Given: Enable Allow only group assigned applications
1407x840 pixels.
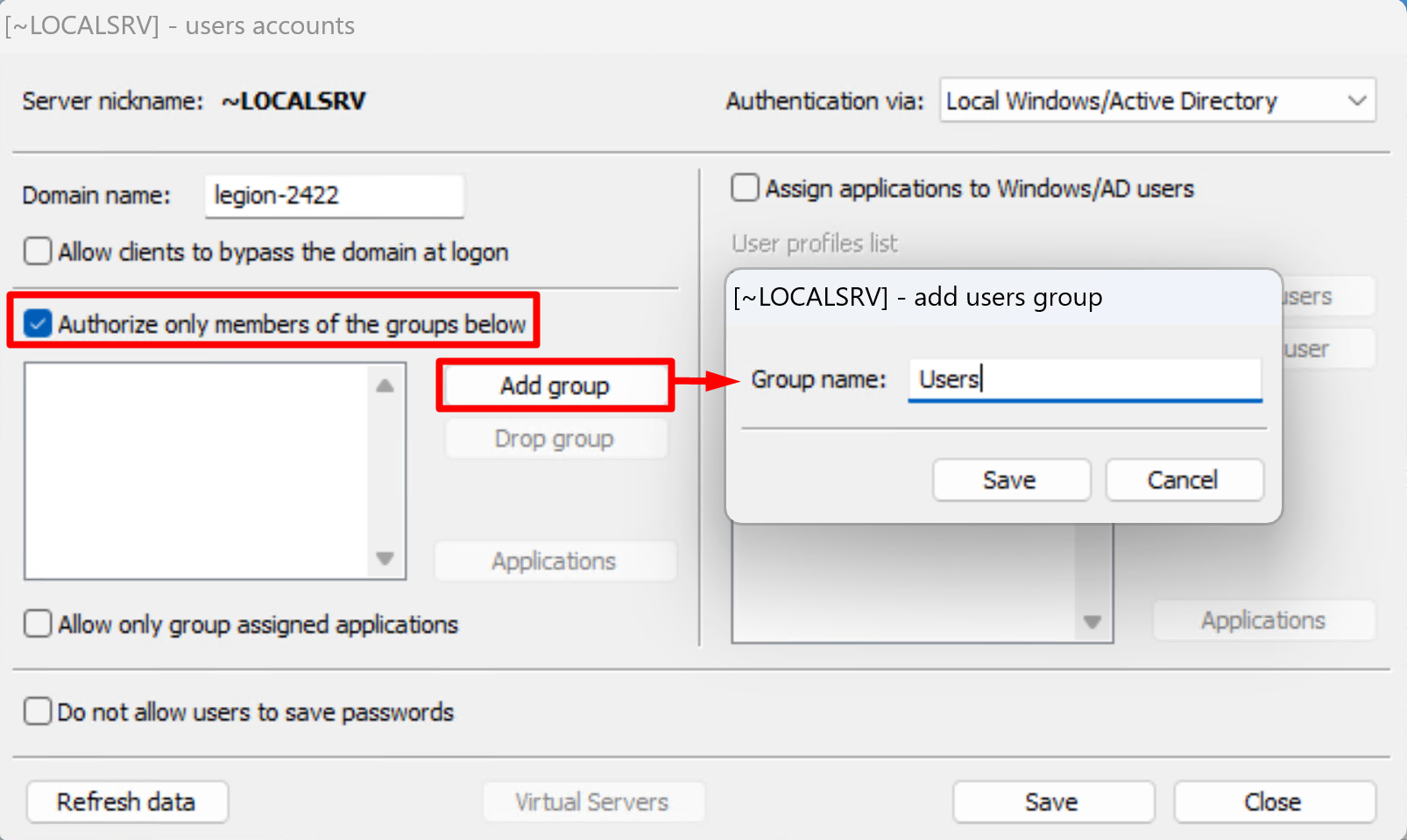Looking at the screenshot, I should tap(39, 625).
